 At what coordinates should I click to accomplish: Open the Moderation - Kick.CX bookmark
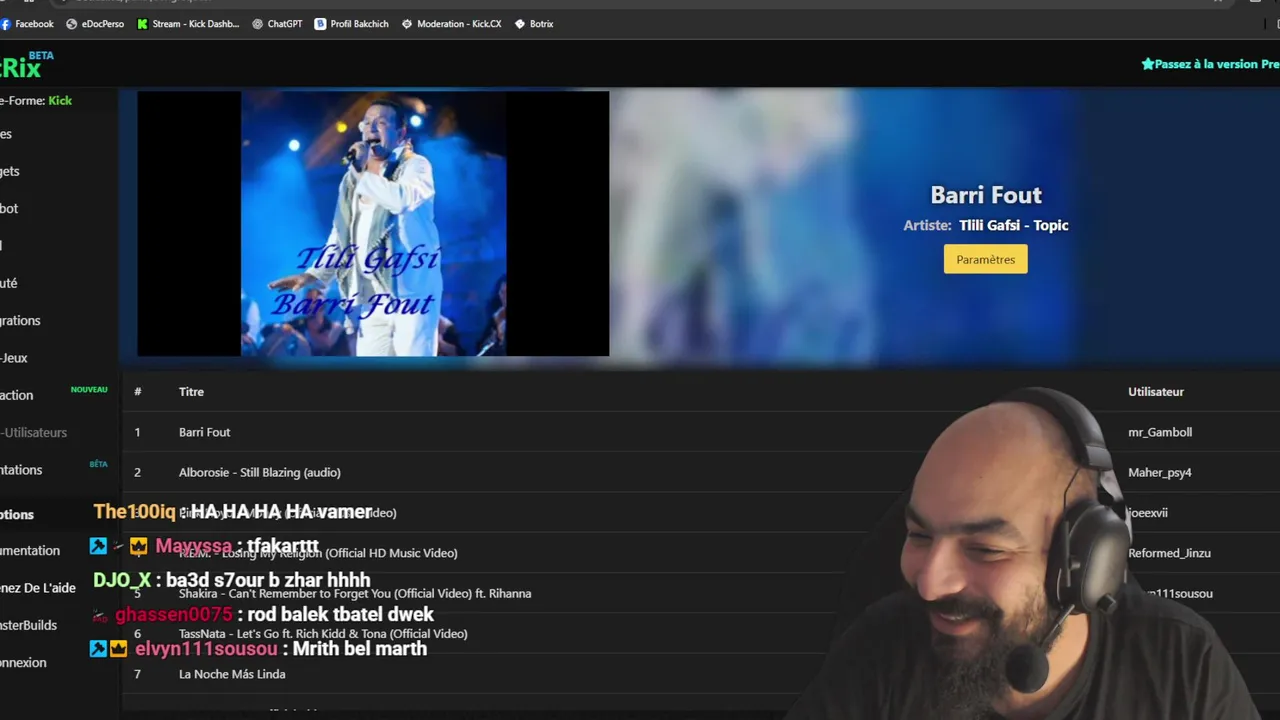coord(451,24)
